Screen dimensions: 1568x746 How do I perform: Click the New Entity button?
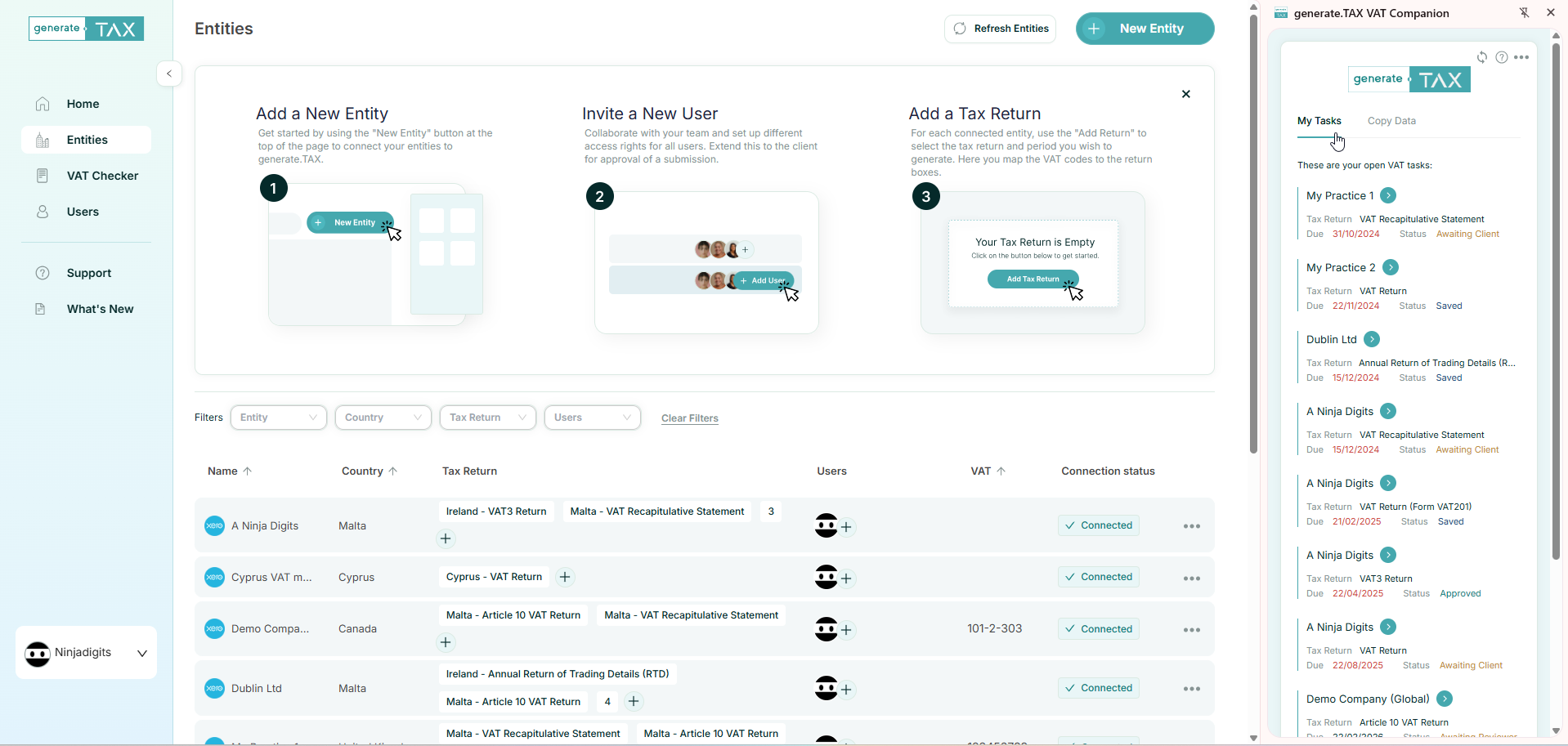point(1145,29)
